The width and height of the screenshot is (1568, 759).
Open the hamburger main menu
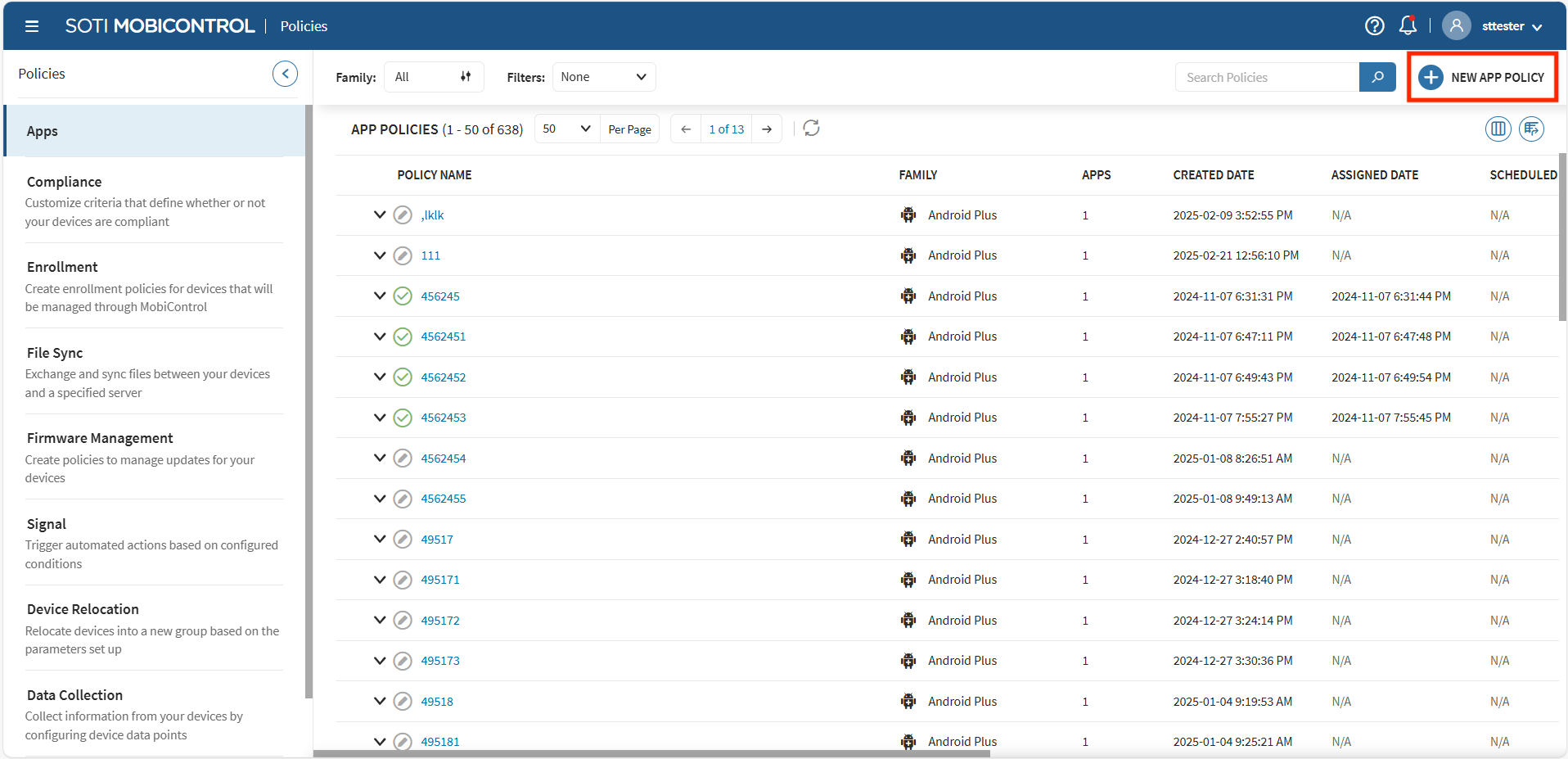[32, 26]
